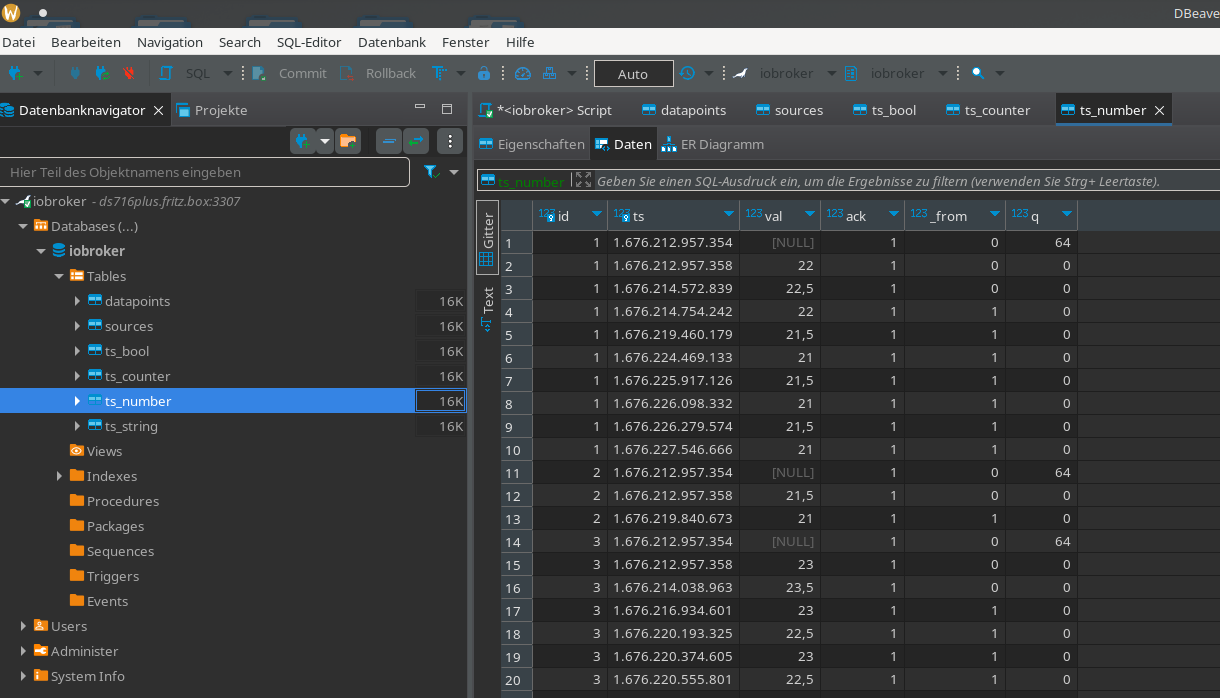Click the Commit button label
The image size is (1220, 698).
(302, 73)
